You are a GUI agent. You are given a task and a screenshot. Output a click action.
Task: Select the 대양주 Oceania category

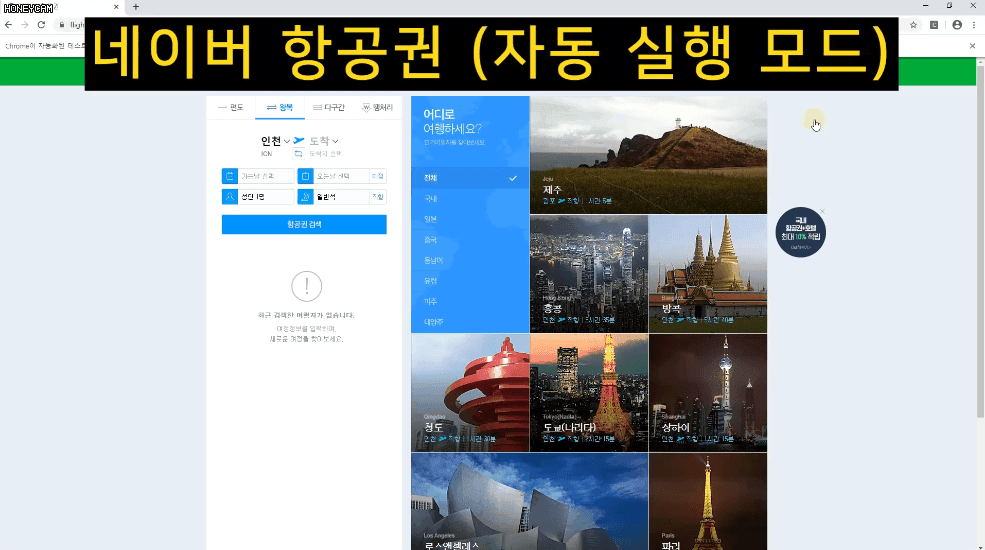click(471, 321)
